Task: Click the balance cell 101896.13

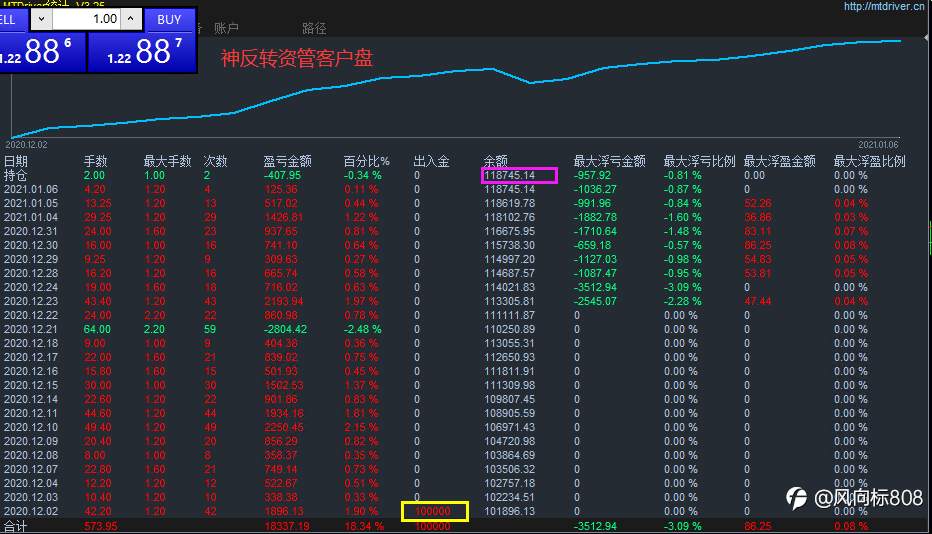Action: pyautogui.click(x=509, y=511)
